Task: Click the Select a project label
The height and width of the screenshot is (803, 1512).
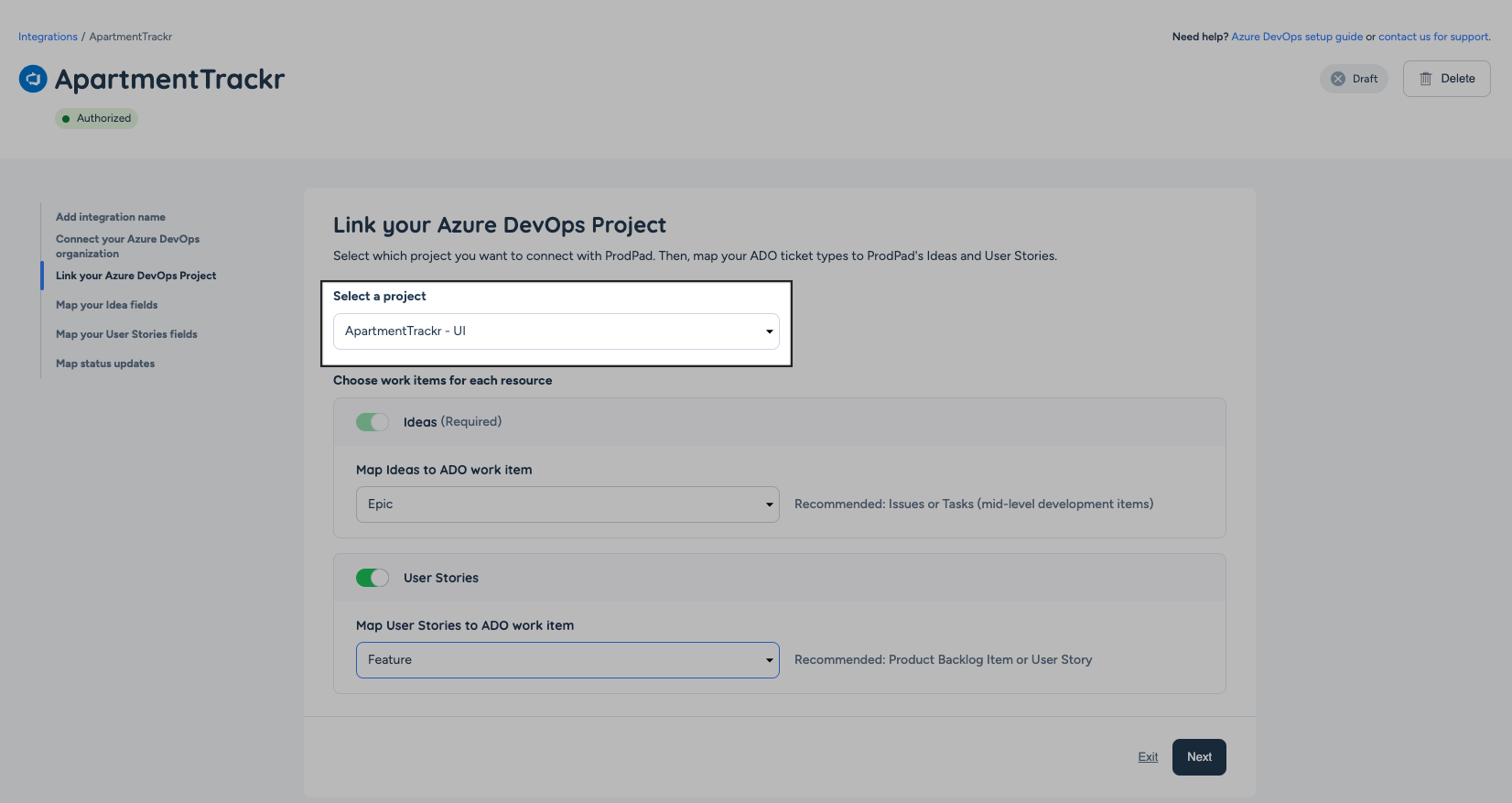Action: [x=380, y=297]
